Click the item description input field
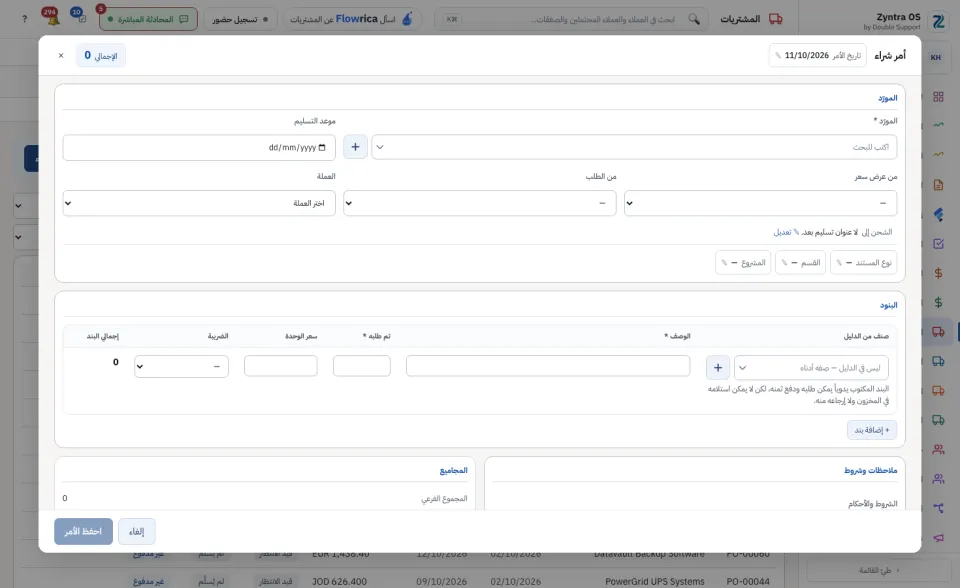960x588 pixels. pyautogui.click(x=548, y=366)
